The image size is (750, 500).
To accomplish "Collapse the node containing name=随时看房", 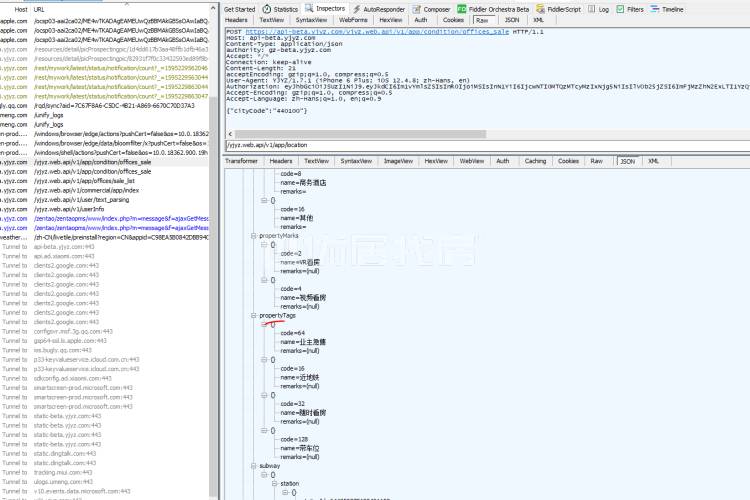I will pyautogui.click(x=264, y=395).
